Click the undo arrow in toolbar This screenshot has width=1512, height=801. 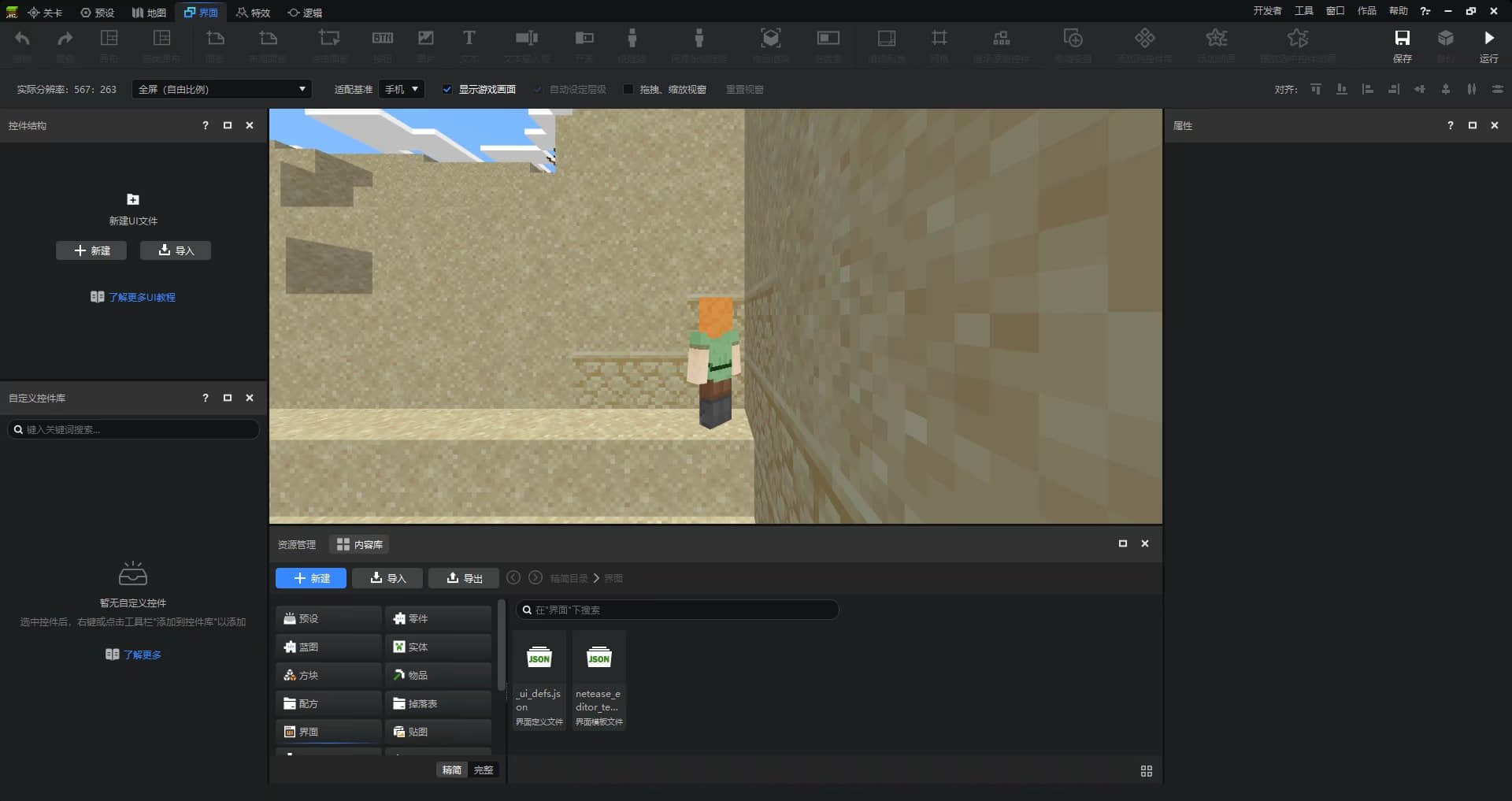tap(22, 39)
